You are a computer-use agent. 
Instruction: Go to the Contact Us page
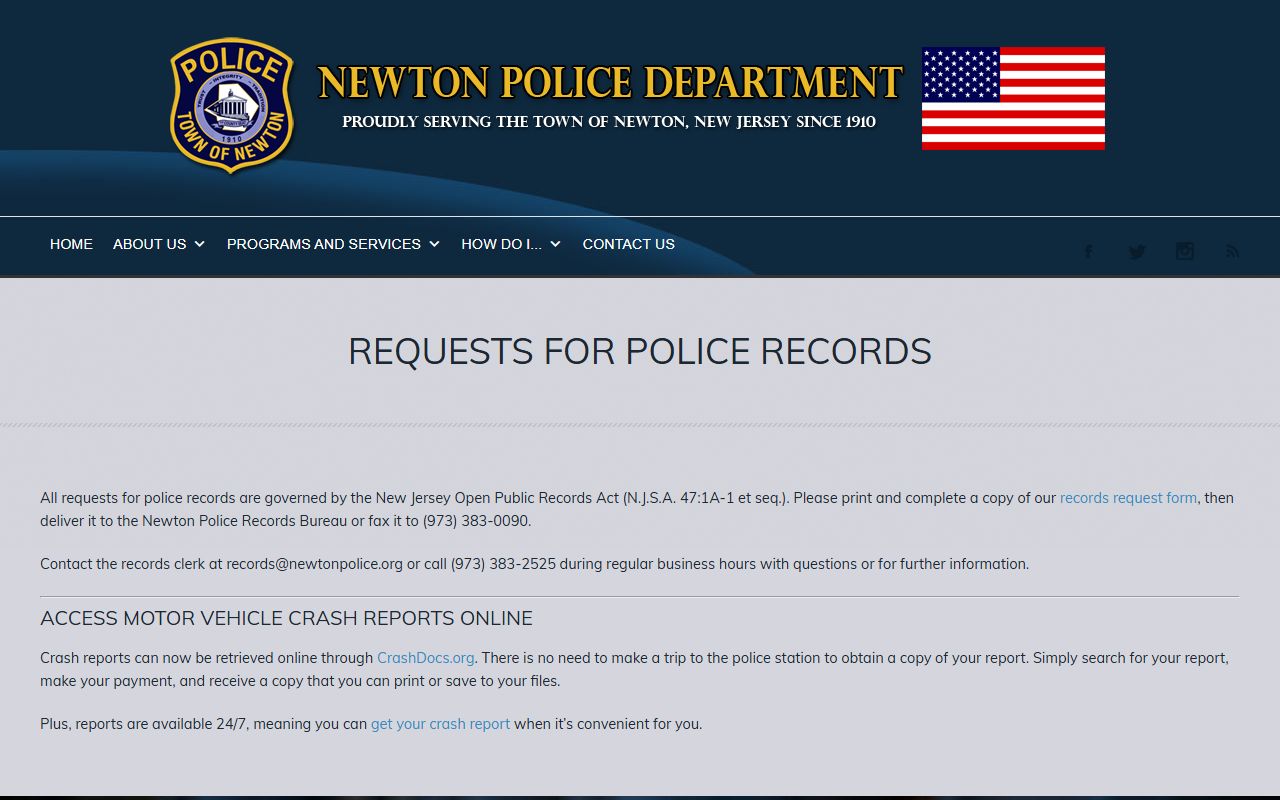click(x=628, y=244)
